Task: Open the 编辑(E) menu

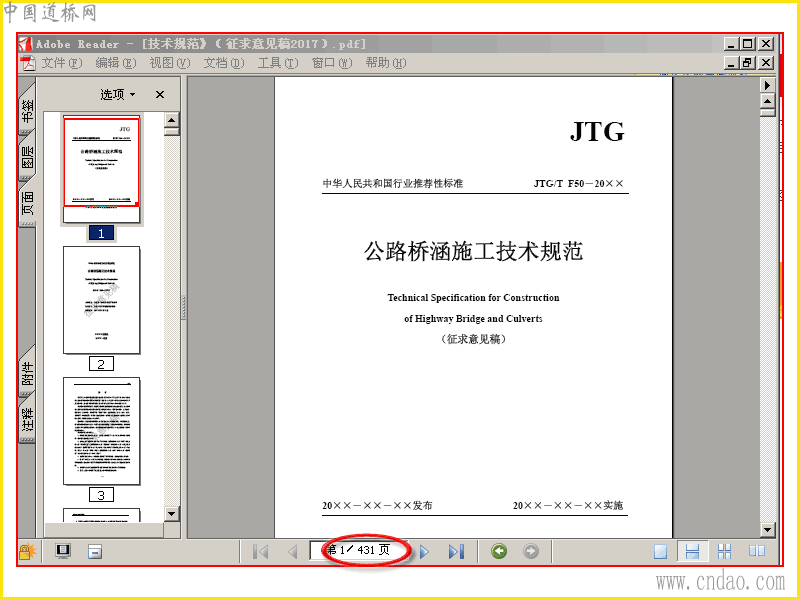Action: (x=116, y=63)
